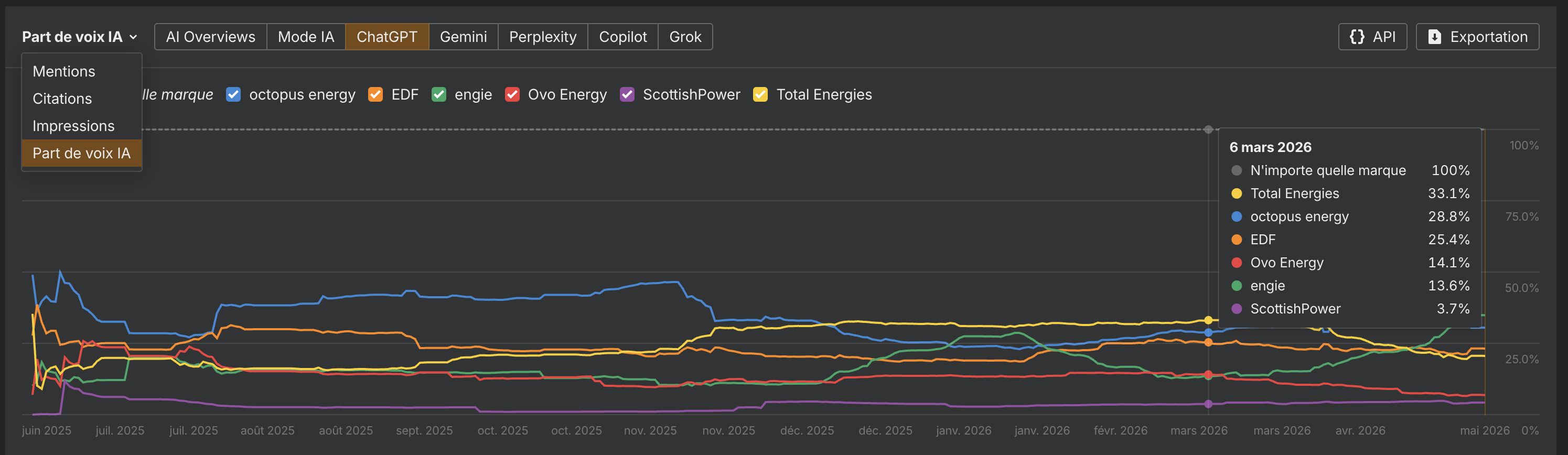Hide the Total Energies series checkbox

(x=760, y=95)
